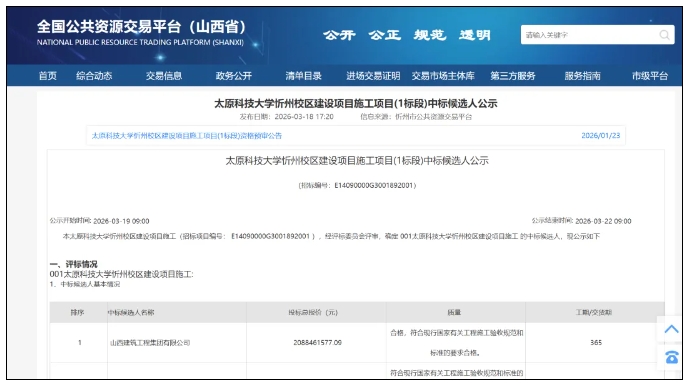
Task: Select the 发布日期 2026-03-18 17:20 text
Action: (287, 117)
